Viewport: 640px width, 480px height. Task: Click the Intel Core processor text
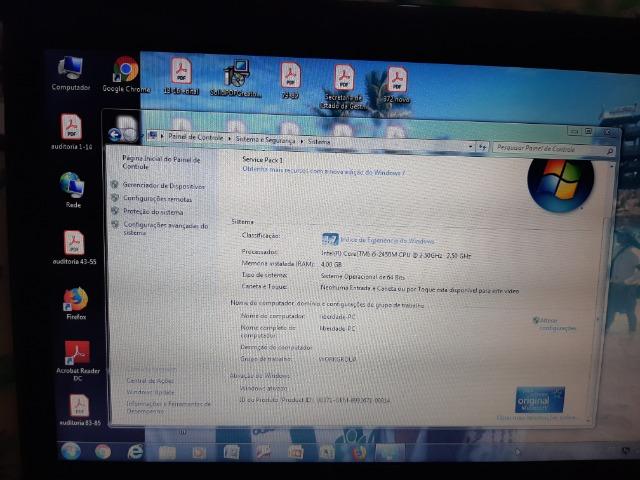point(396,255)
